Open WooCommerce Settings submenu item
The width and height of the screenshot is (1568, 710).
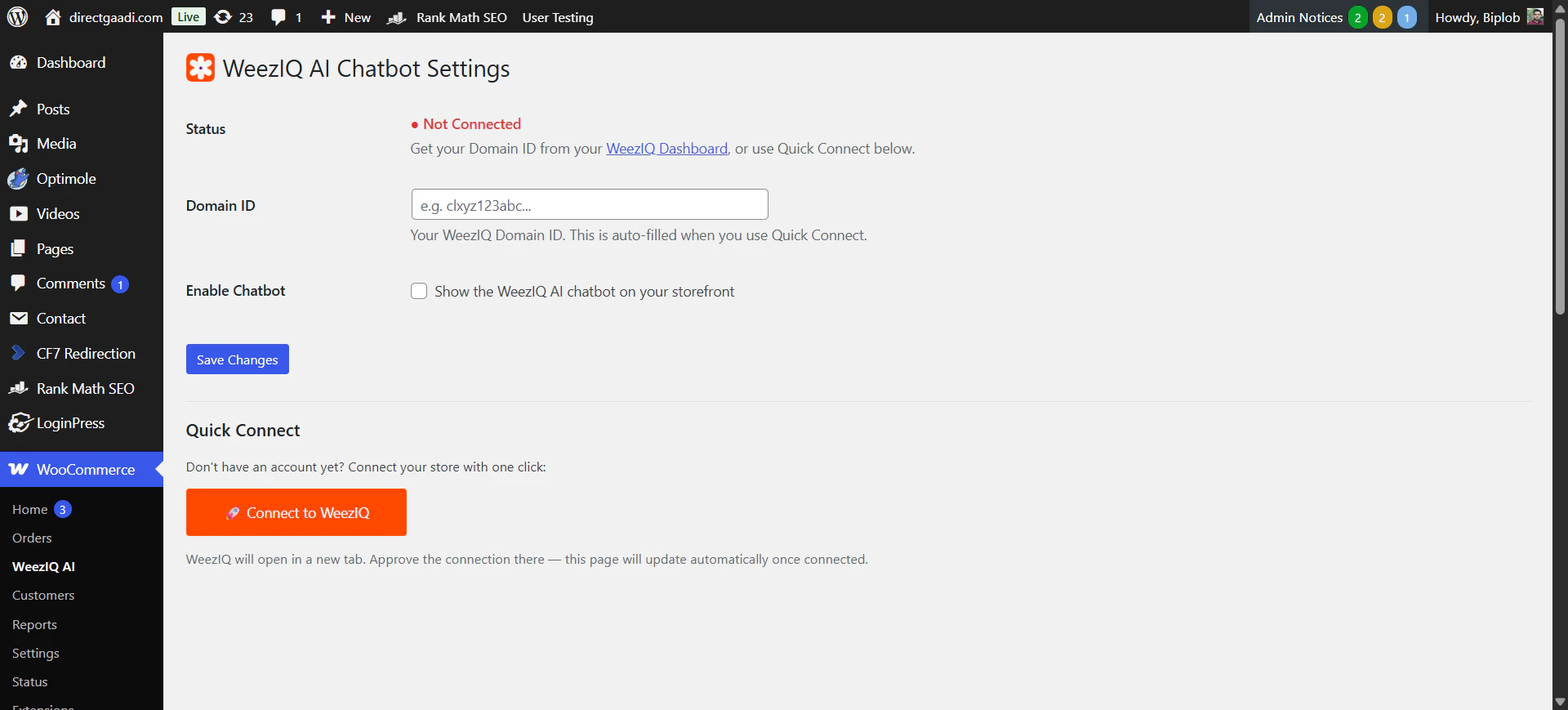pos(36,653)
